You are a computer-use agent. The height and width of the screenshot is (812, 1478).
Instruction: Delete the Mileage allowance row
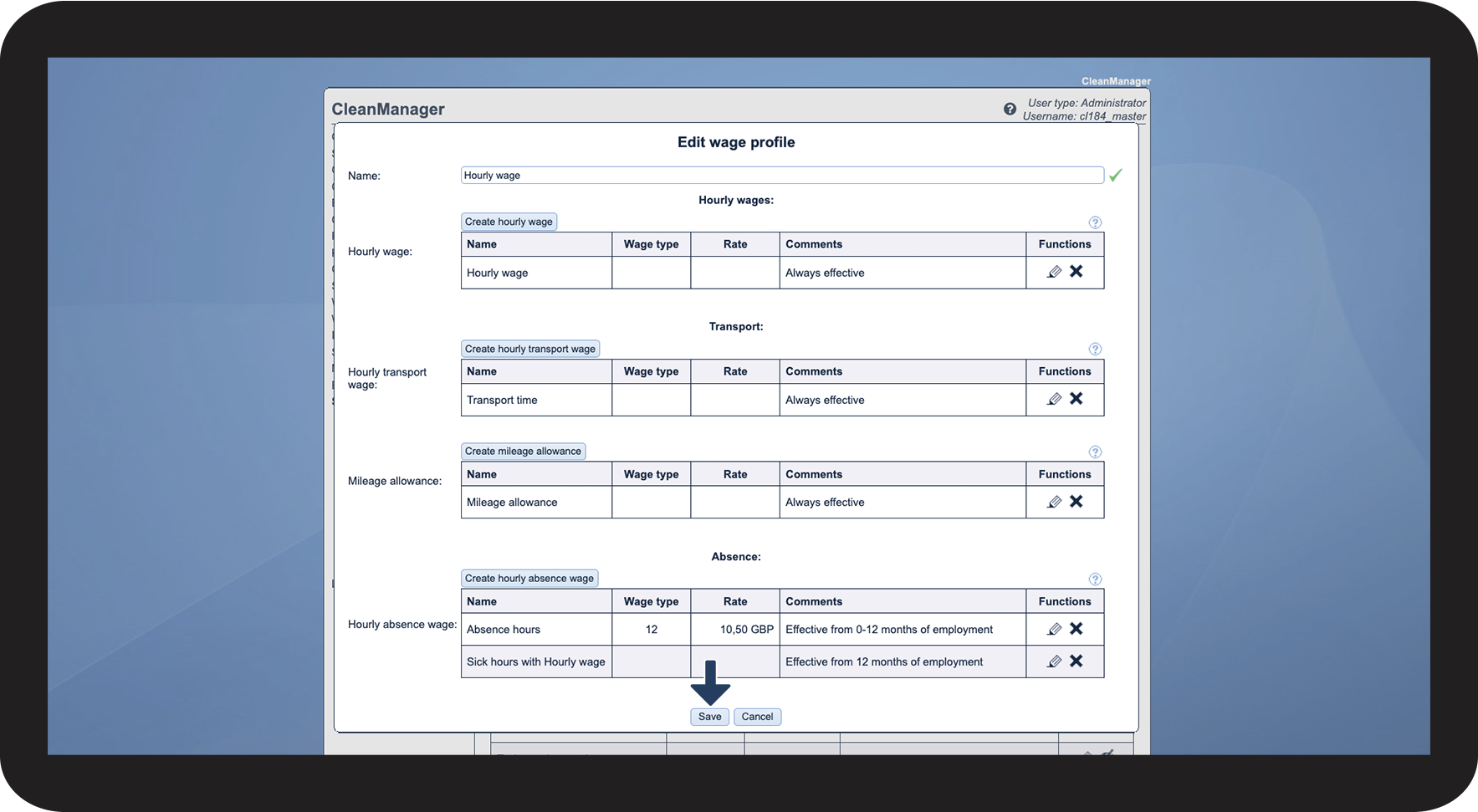click(x=1077, y=501)
